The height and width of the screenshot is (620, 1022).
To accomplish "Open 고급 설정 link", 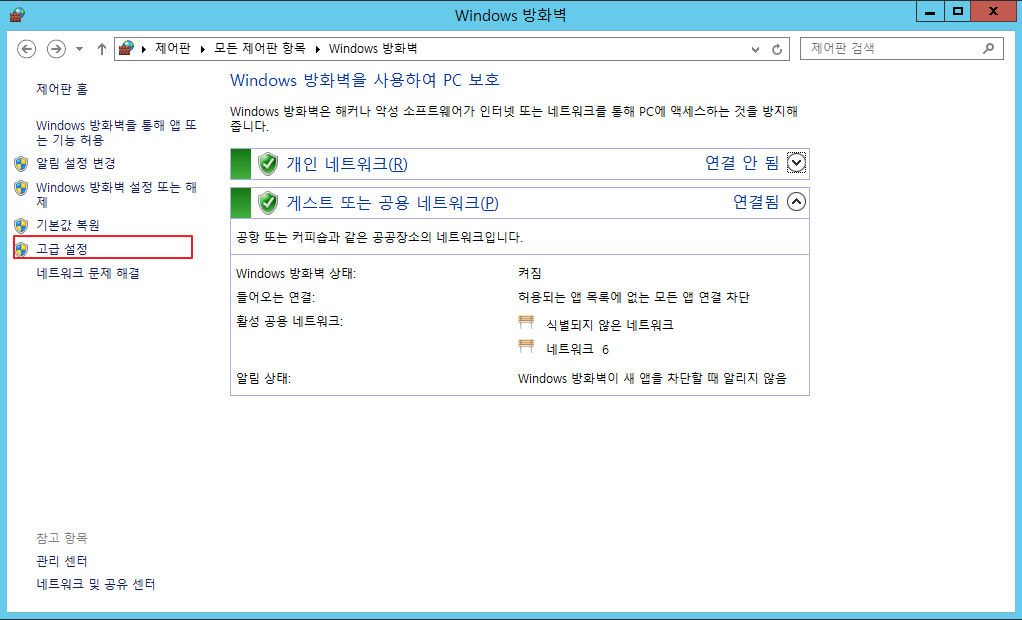I will coord(62,249).
